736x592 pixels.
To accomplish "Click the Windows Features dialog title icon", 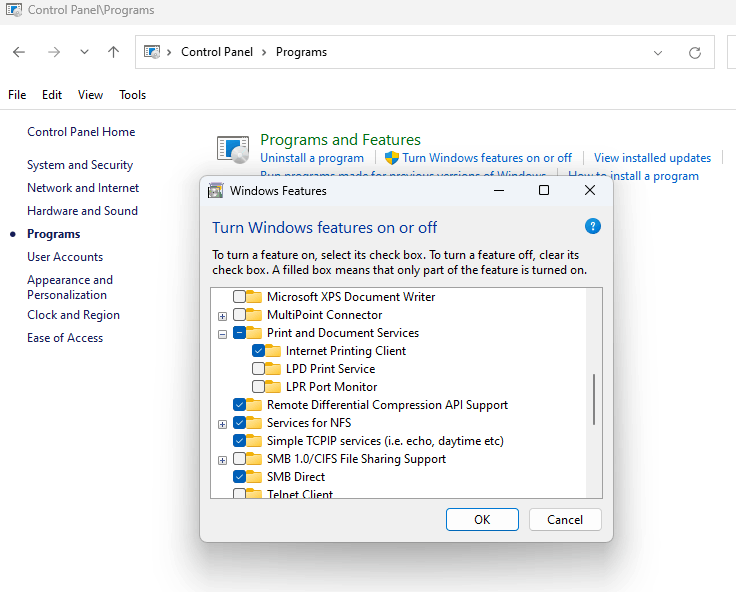I will pyautogui.click(x=215, y=191).
